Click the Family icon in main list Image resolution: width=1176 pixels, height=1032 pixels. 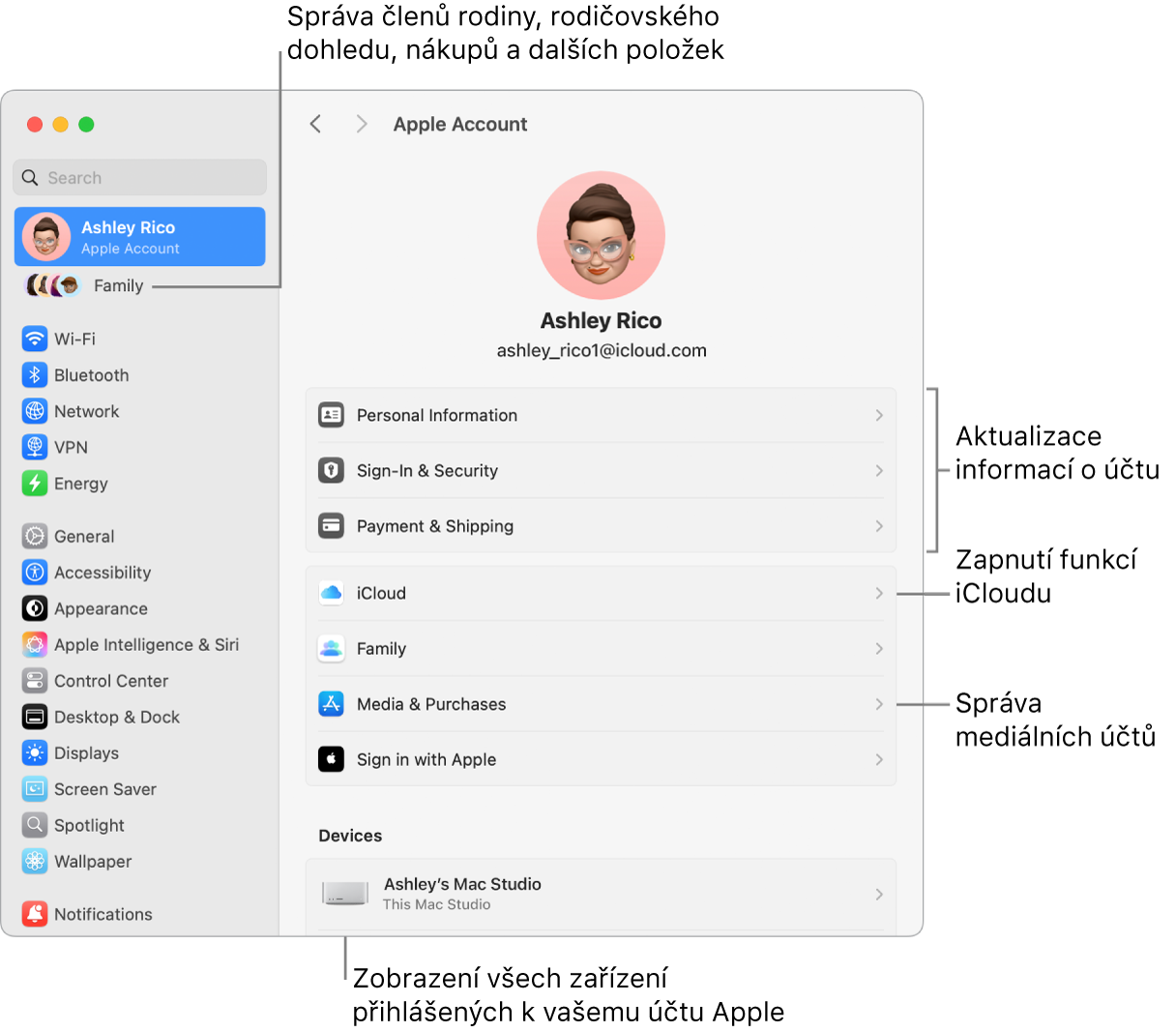331,648
